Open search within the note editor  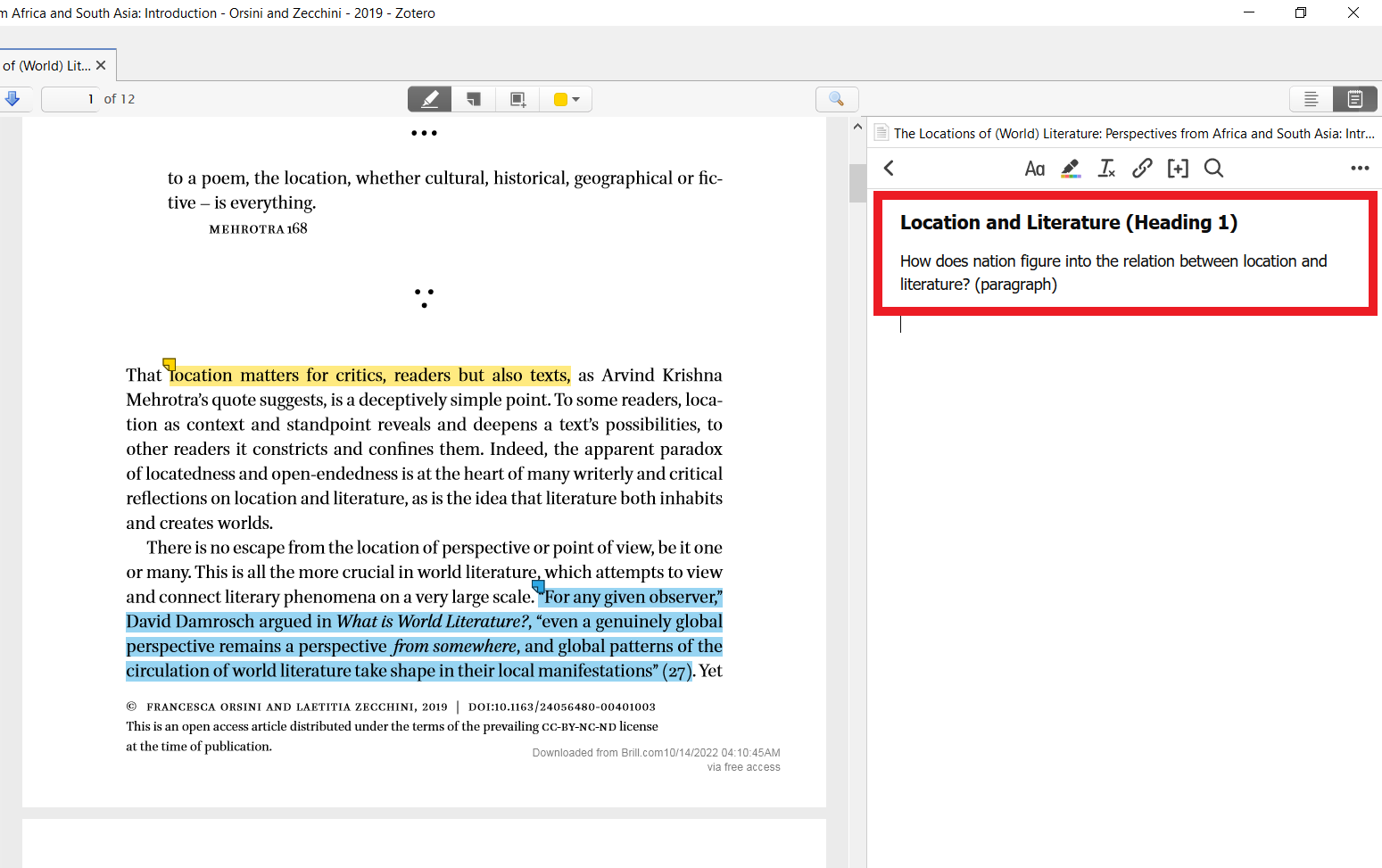click(x=1213, y=168)
